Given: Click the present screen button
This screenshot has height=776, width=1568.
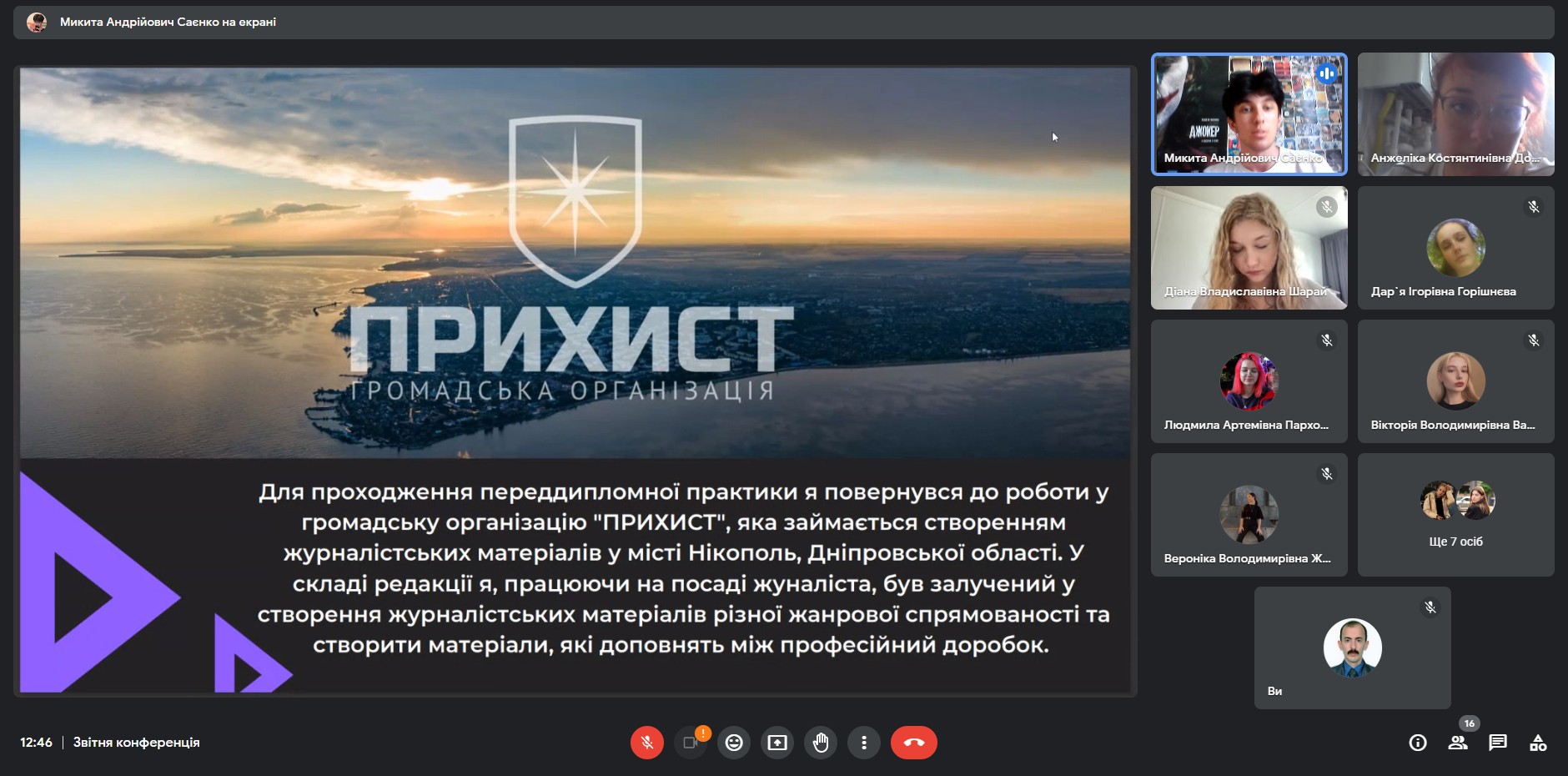Looking at the screenshot, I should (777, 743).
